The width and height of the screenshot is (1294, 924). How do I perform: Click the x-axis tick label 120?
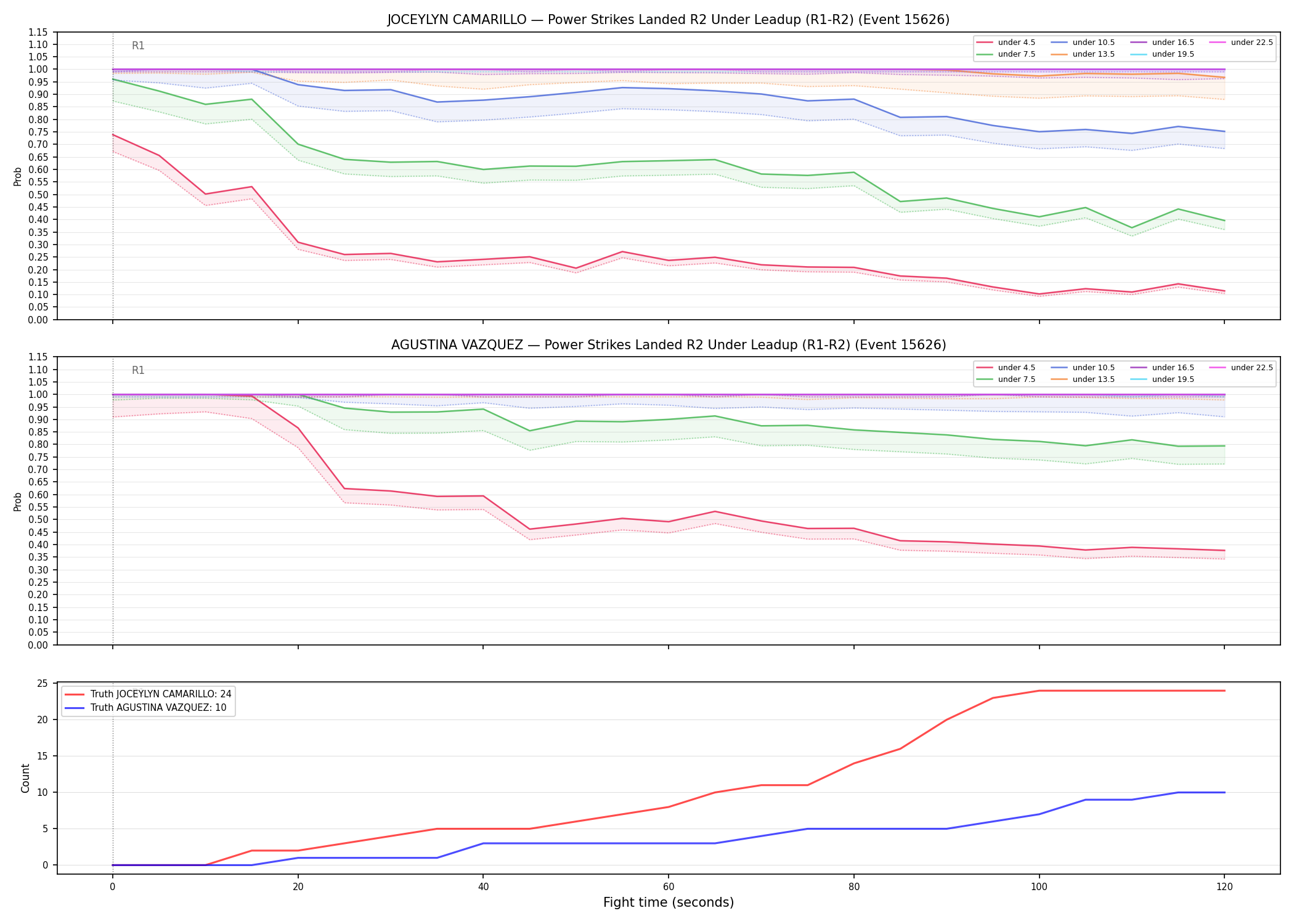tap(1224, 887)
